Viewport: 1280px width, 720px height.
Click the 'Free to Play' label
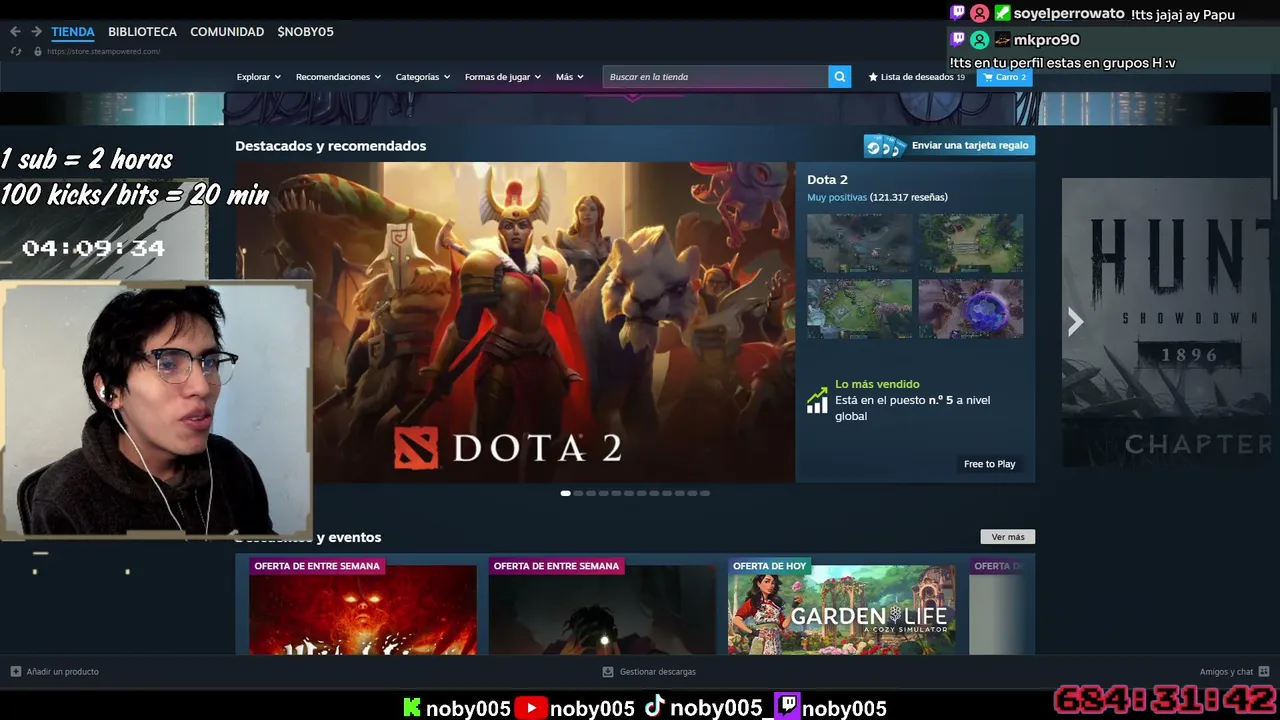989,464
